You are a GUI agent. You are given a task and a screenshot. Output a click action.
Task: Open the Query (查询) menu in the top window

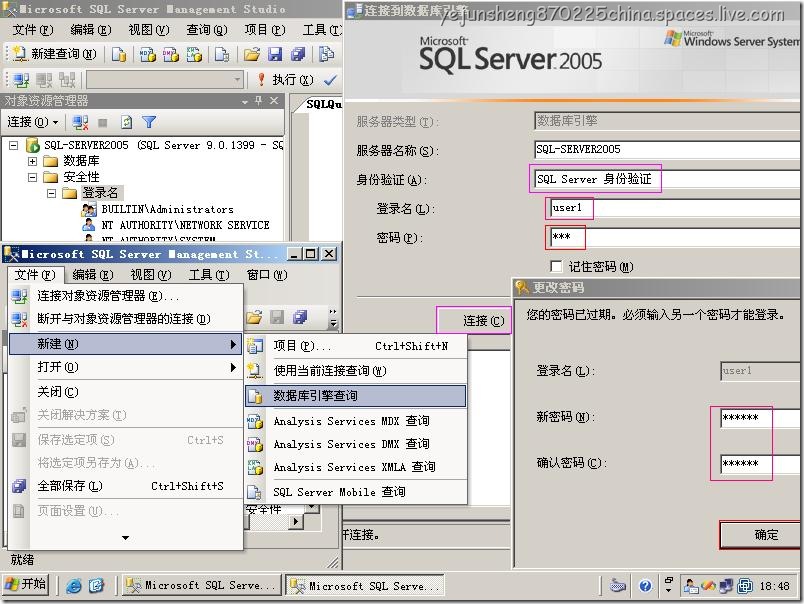[206, 30]
